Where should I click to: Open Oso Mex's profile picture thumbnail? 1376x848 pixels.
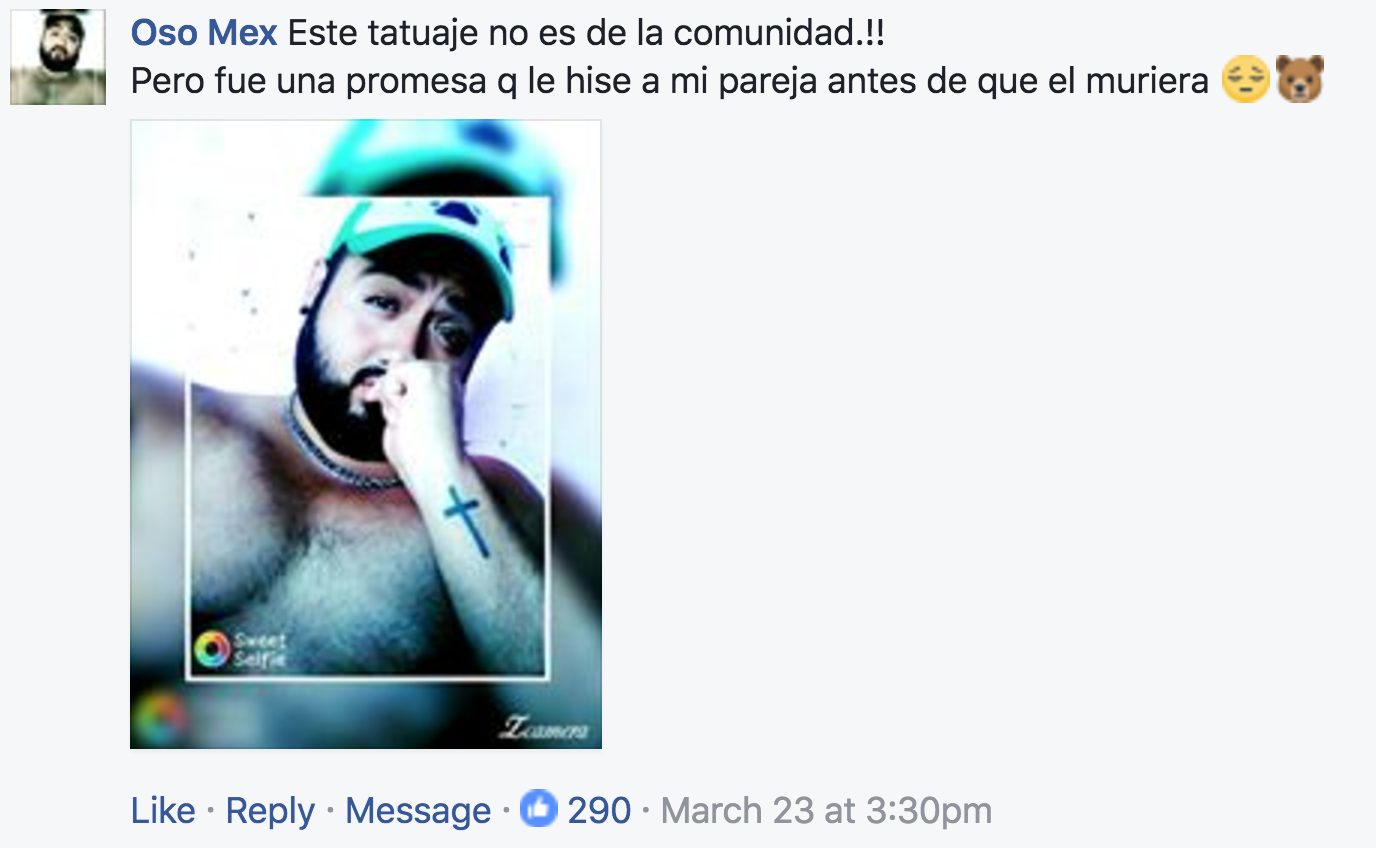pos(58,57)
